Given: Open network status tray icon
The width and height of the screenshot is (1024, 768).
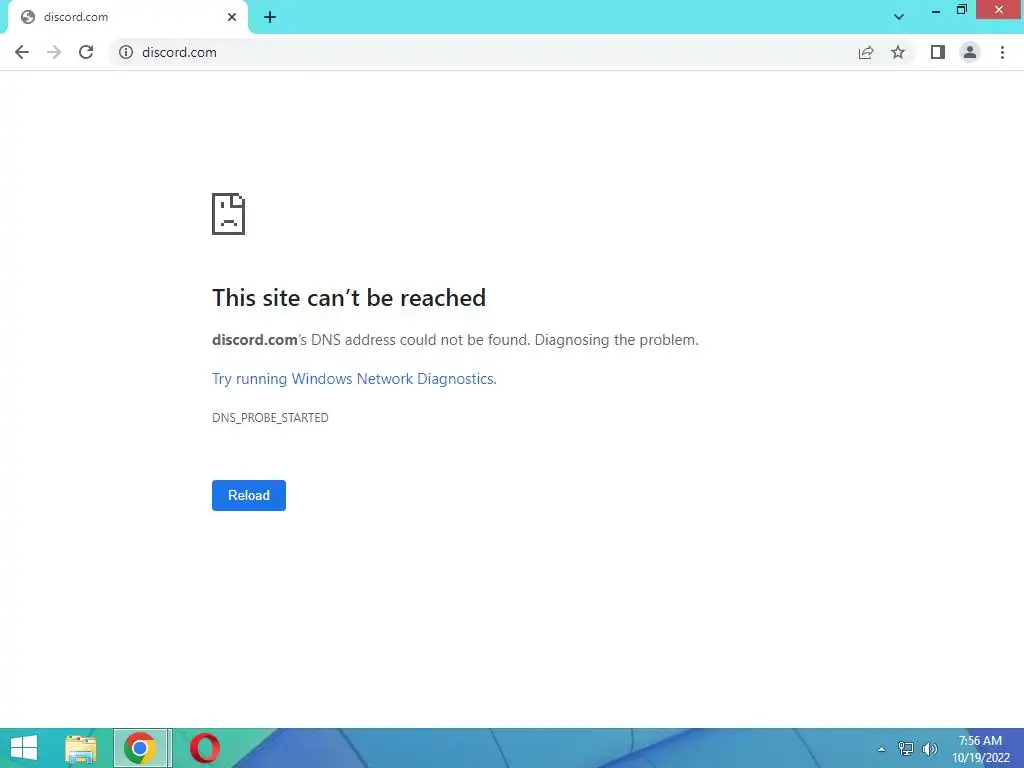Looking at the screenshot, I should [x=906, y=749].
